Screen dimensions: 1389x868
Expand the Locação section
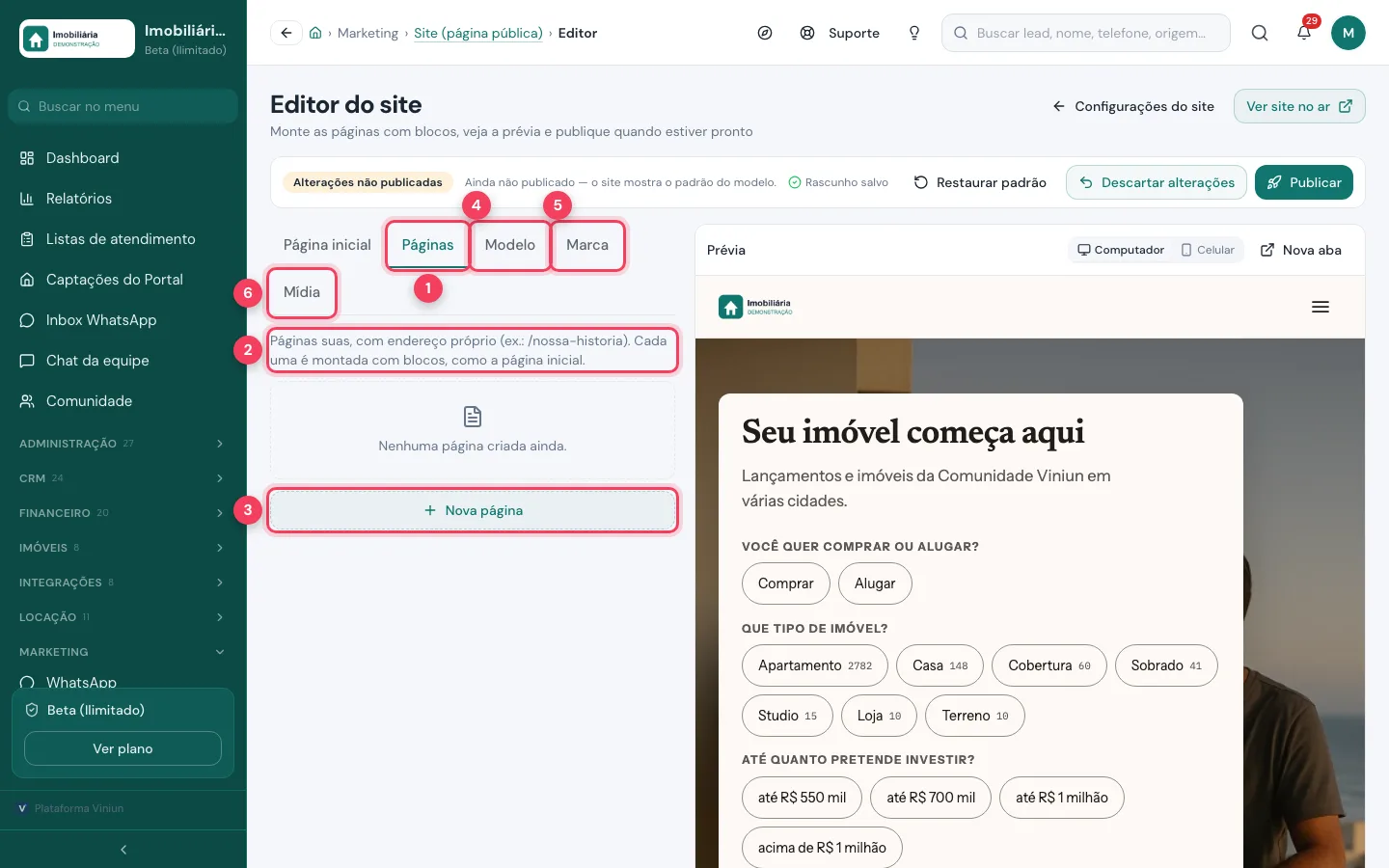(123, 617)
